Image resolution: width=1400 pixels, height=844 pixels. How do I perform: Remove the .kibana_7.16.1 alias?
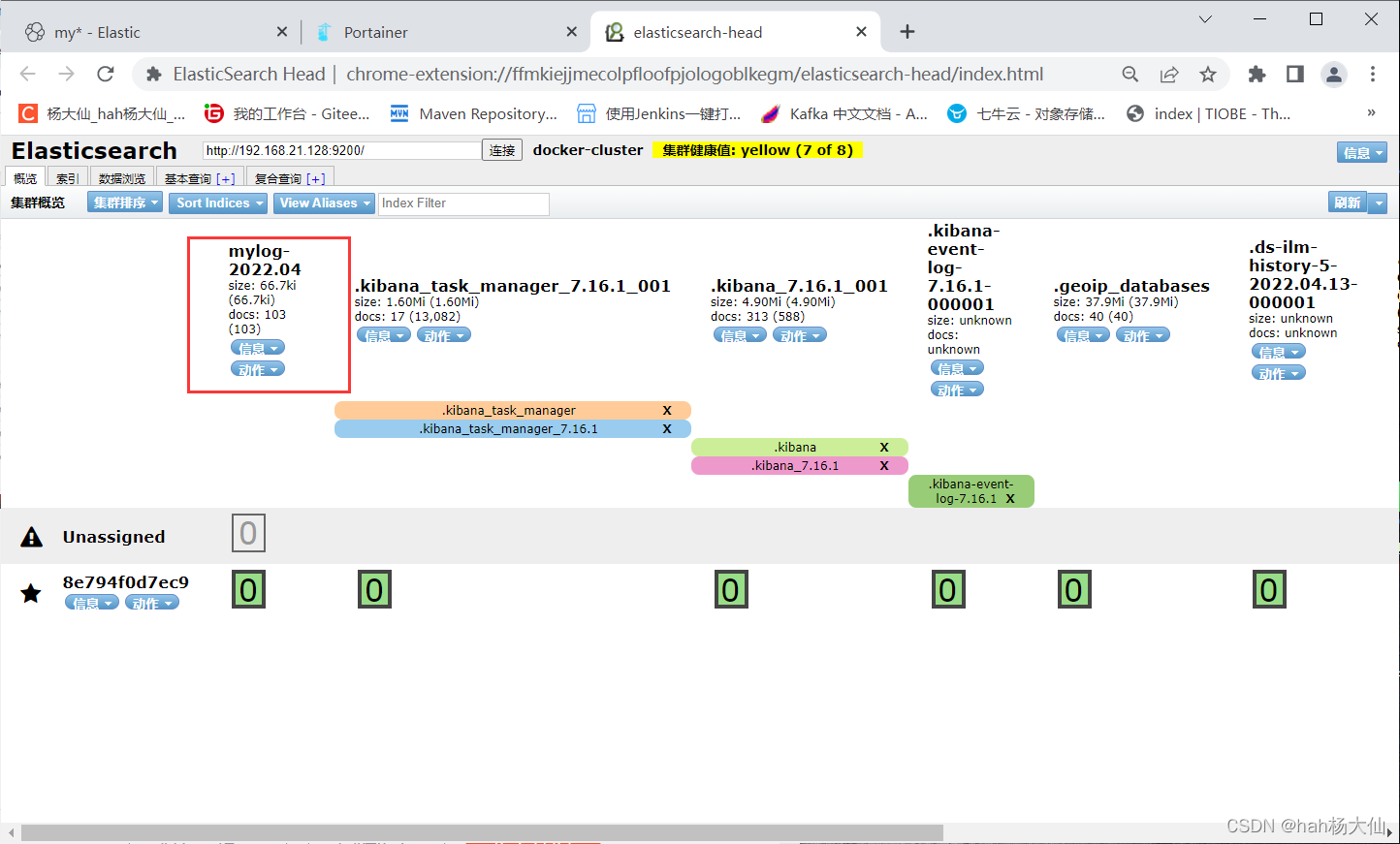[884, 466]
